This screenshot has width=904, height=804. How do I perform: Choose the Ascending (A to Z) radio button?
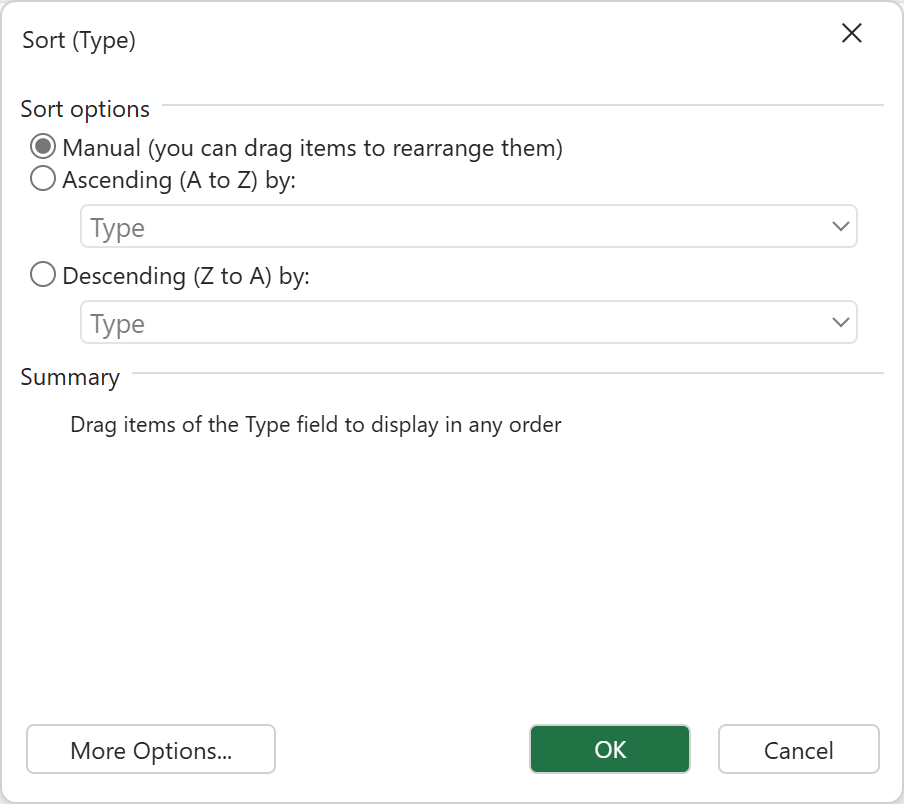[x=43, y=180]
